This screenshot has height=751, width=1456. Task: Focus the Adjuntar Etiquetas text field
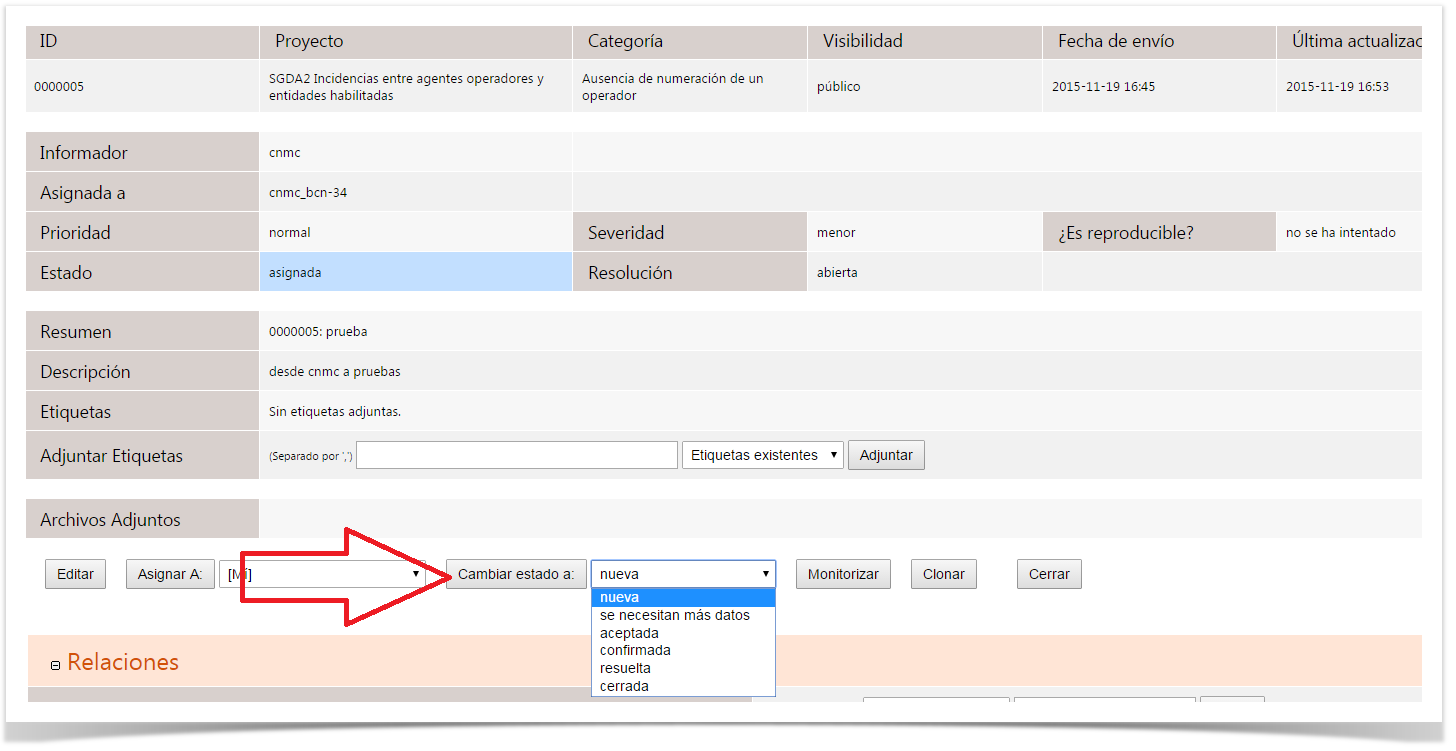point(518,455)
